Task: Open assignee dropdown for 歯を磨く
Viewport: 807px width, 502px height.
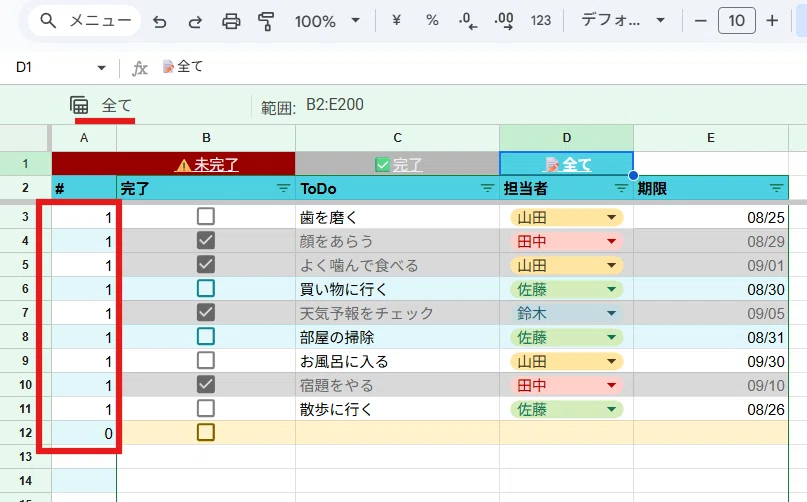Action: 611,217
